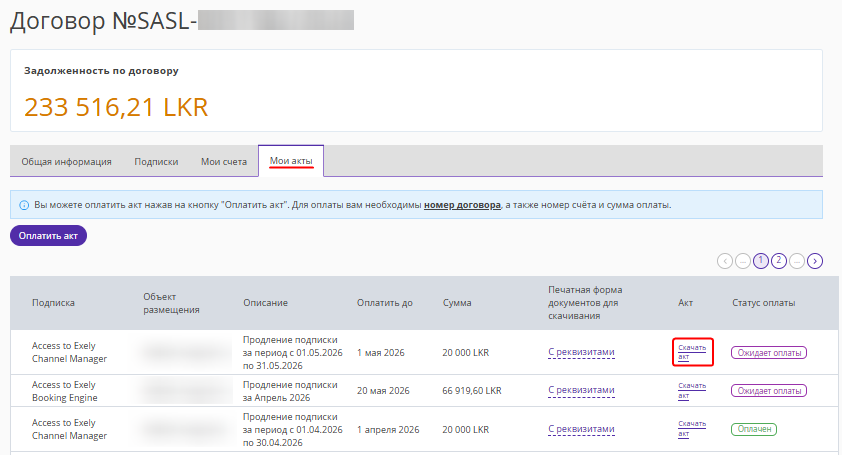This screenshot has width=842, height=455.
Task: Go to previous page arrow in pagination
Action: point(725,261)
